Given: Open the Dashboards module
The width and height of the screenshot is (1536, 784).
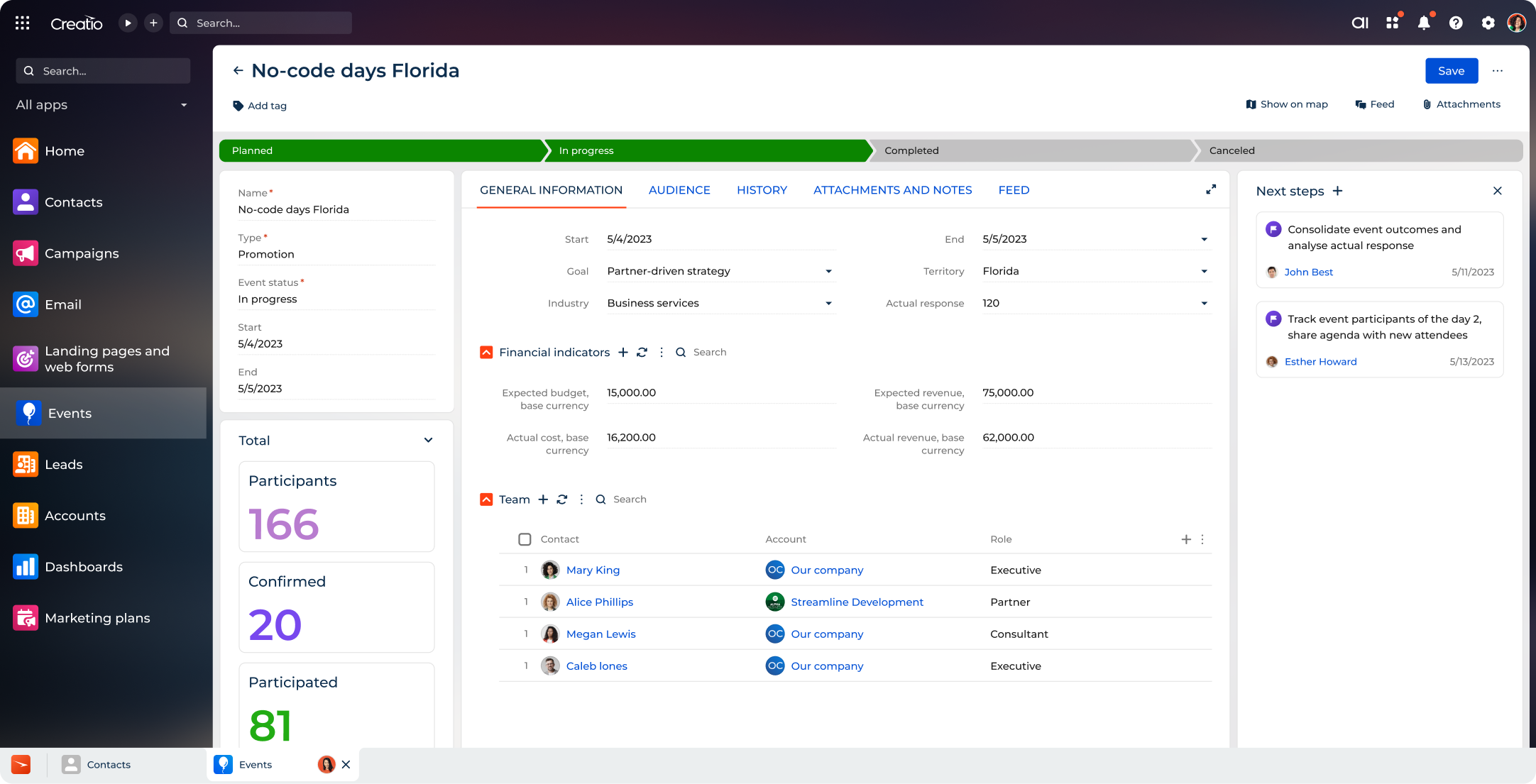Looking at the screenshot, I should tap(84, 567).
